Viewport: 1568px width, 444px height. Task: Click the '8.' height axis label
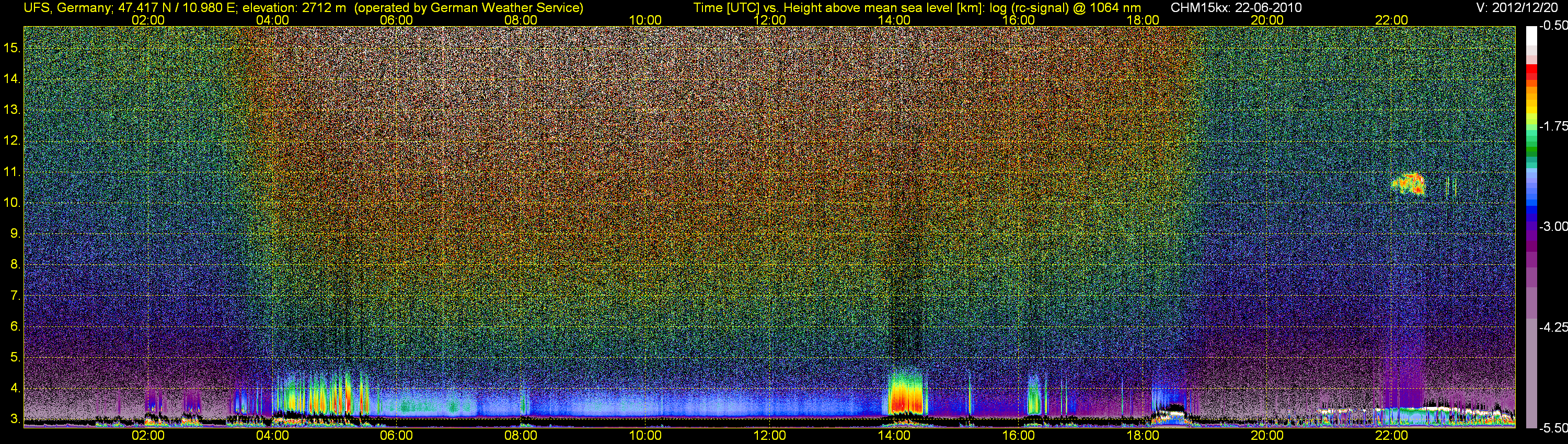coord(15,265)
